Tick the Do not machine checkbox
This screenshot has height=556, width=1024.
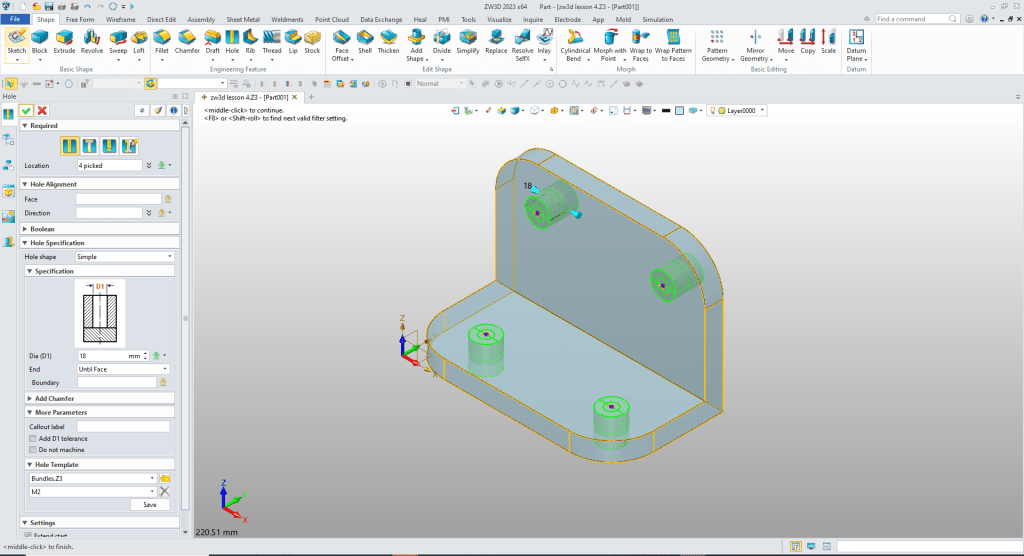click(33, 450)
